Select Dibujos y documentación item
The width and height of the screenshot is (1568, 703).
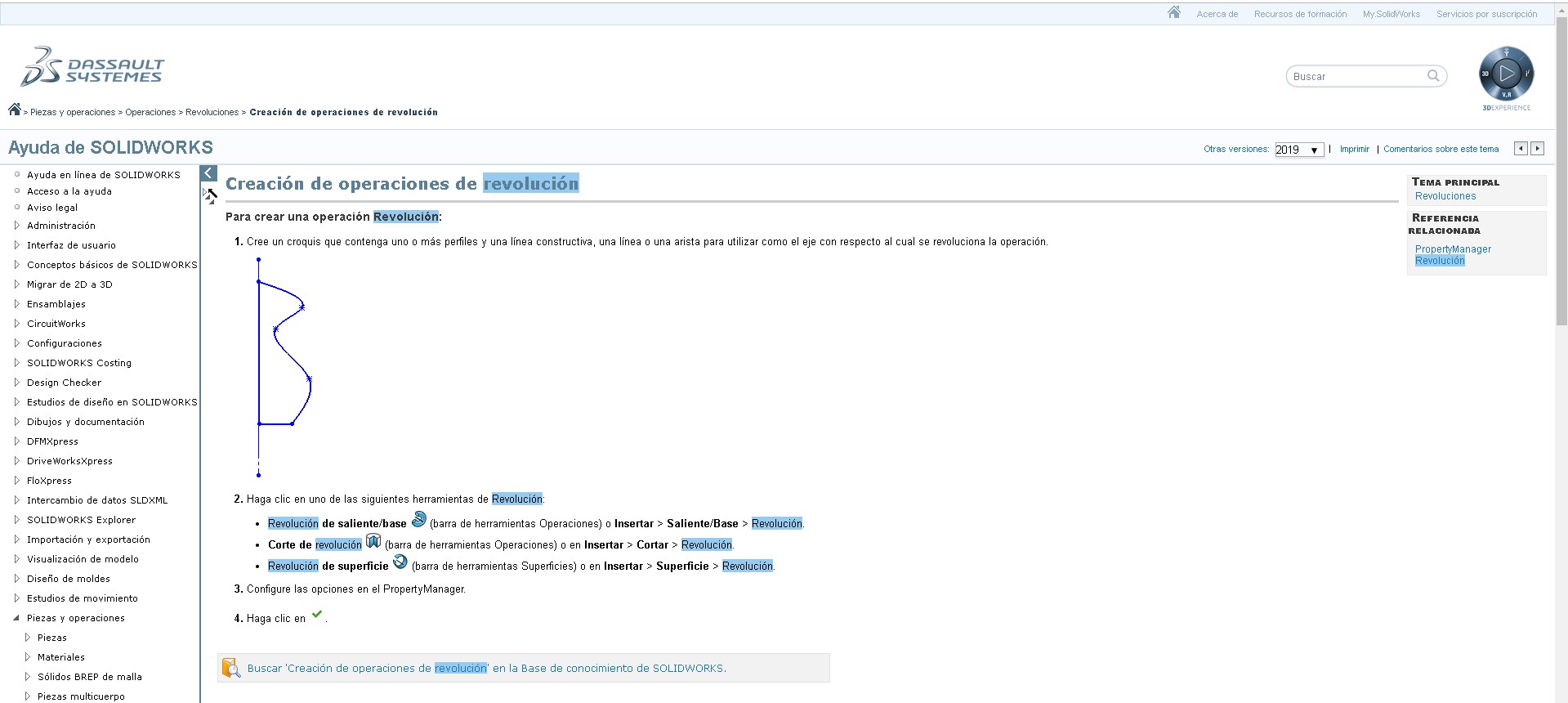(86, 421)
